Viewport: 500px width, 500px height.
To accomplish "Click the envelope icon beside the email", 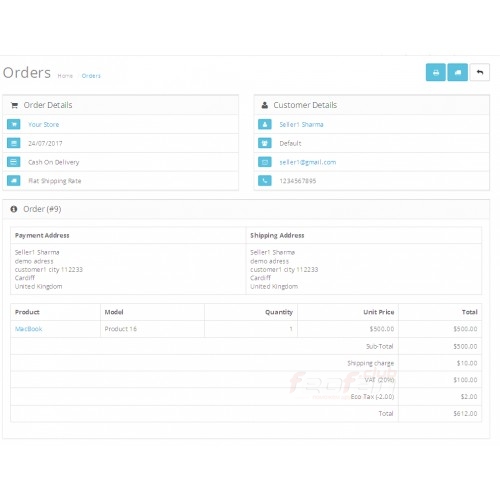I will pos(265,162).
